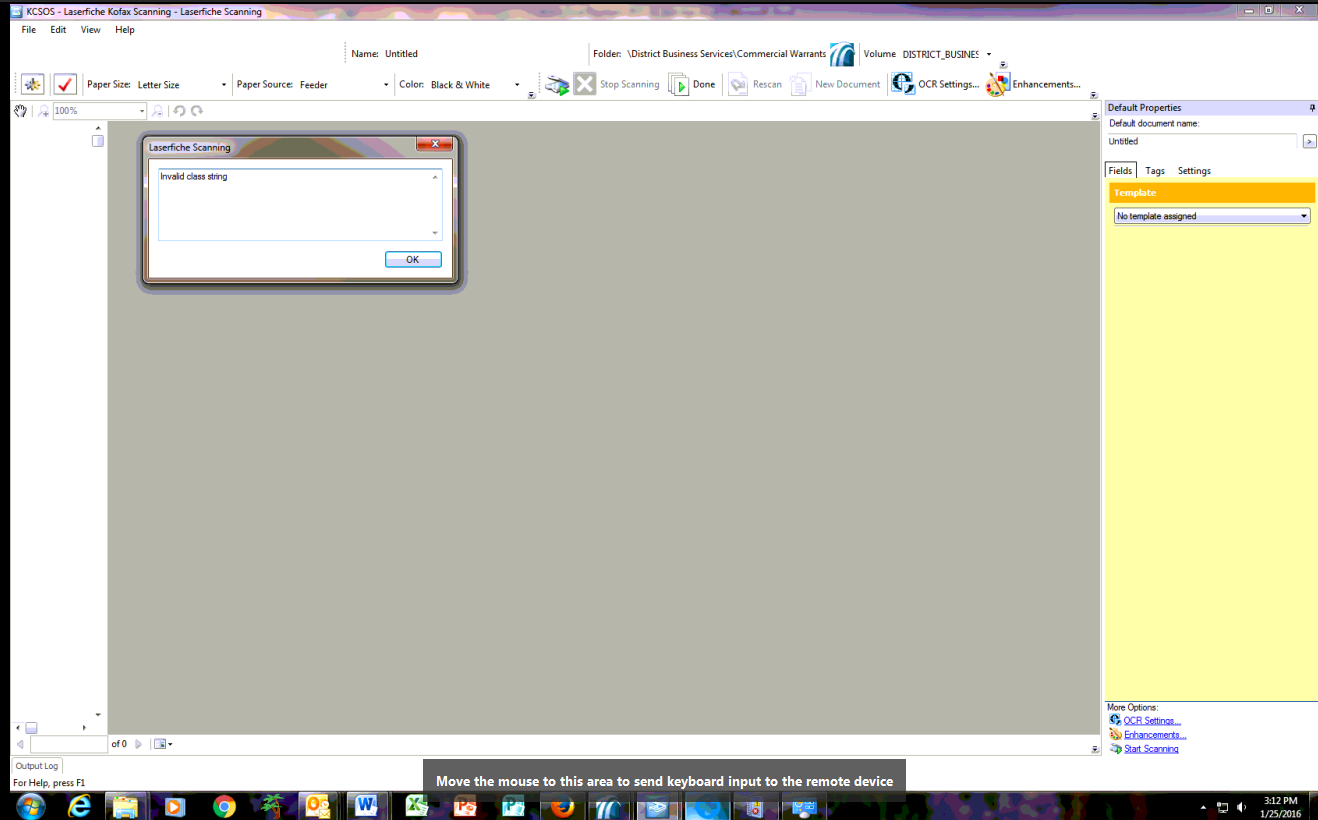Click the OCR Settings link under More Options
Image resolution: width=1318 pixels, height=820 pixels.
click(1152, 721)
